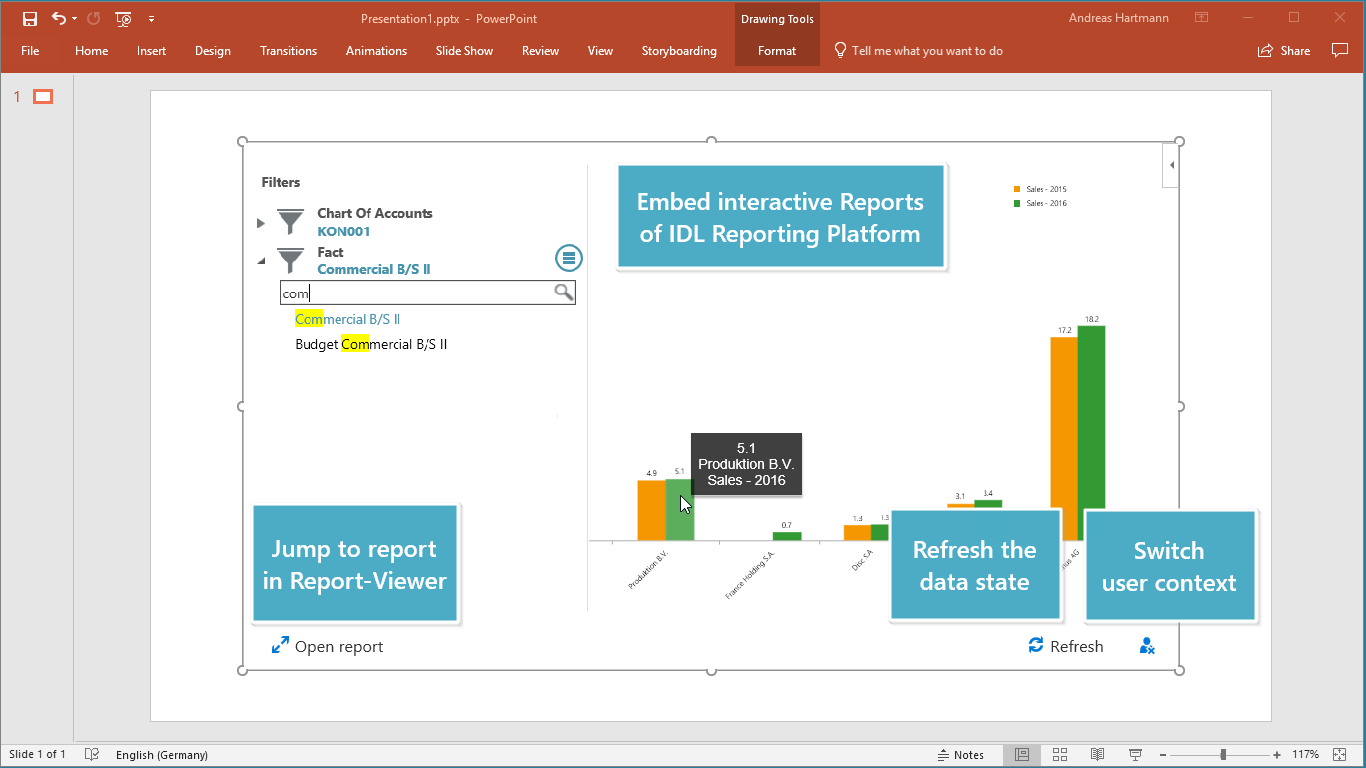This screenshot has height=768, width=1366.
Task: Click the Fact funnel icon
Action: coord(290,261)
